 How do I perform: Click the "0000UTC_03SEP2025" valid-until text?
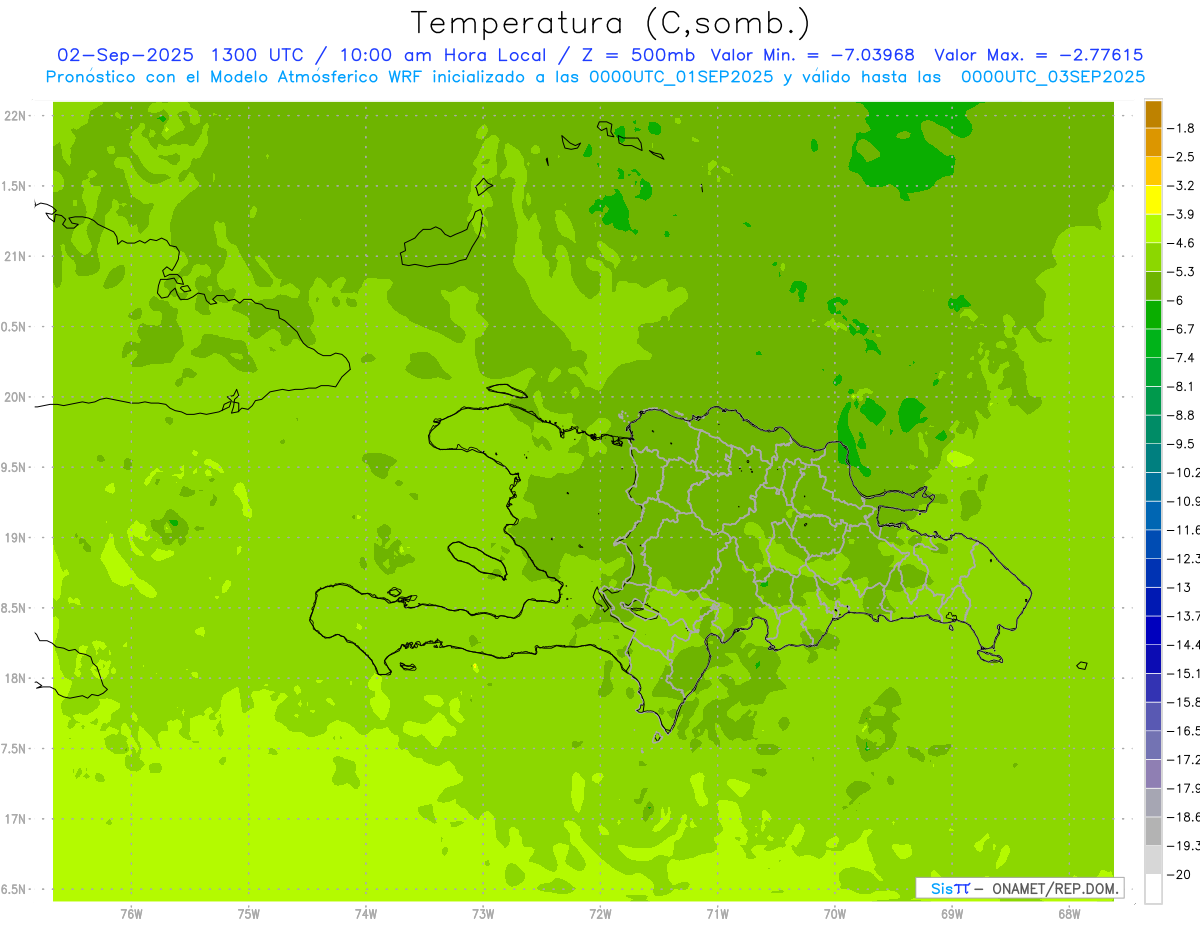1052,77
